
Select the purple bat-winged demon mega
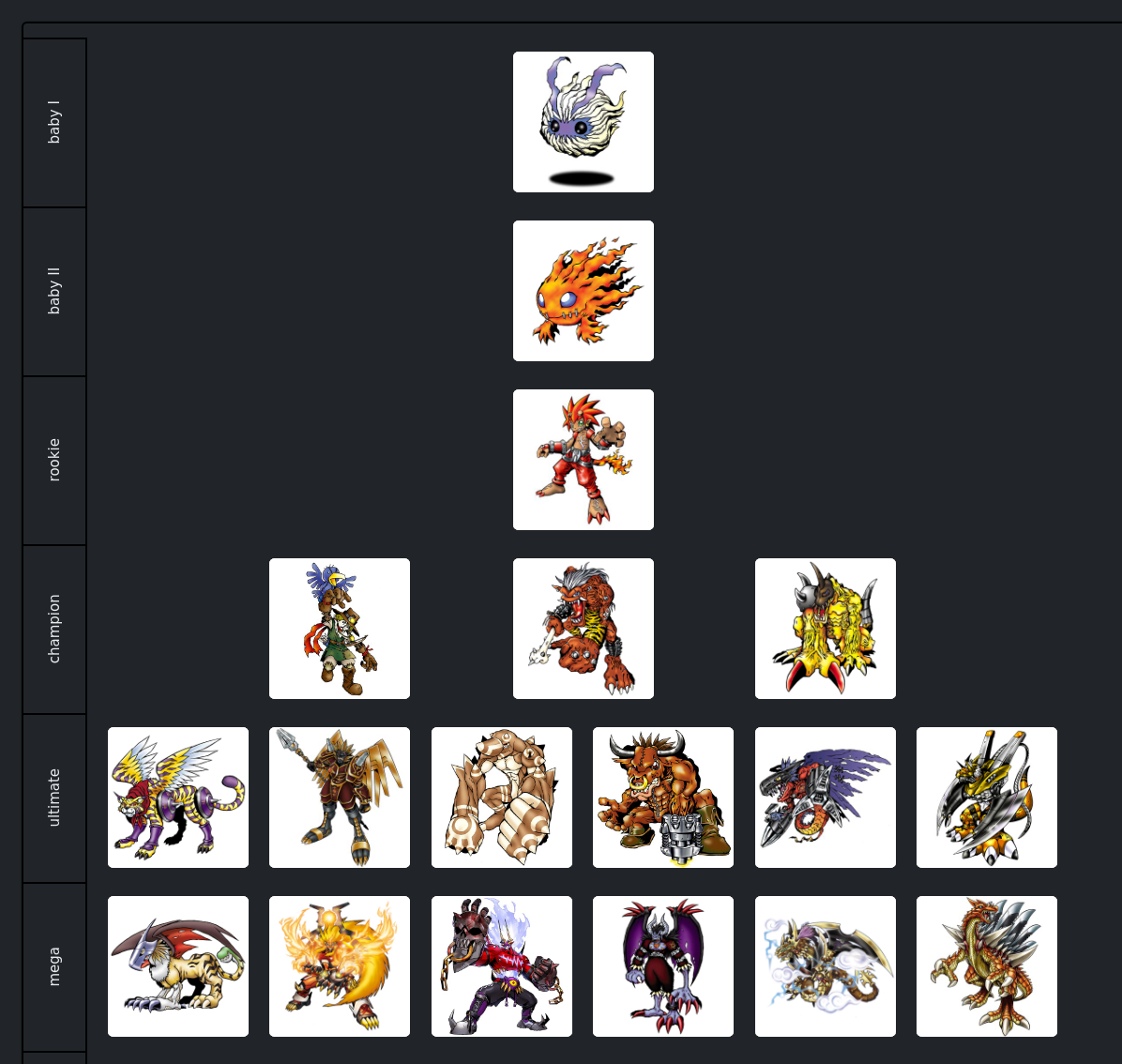(663, 966)
